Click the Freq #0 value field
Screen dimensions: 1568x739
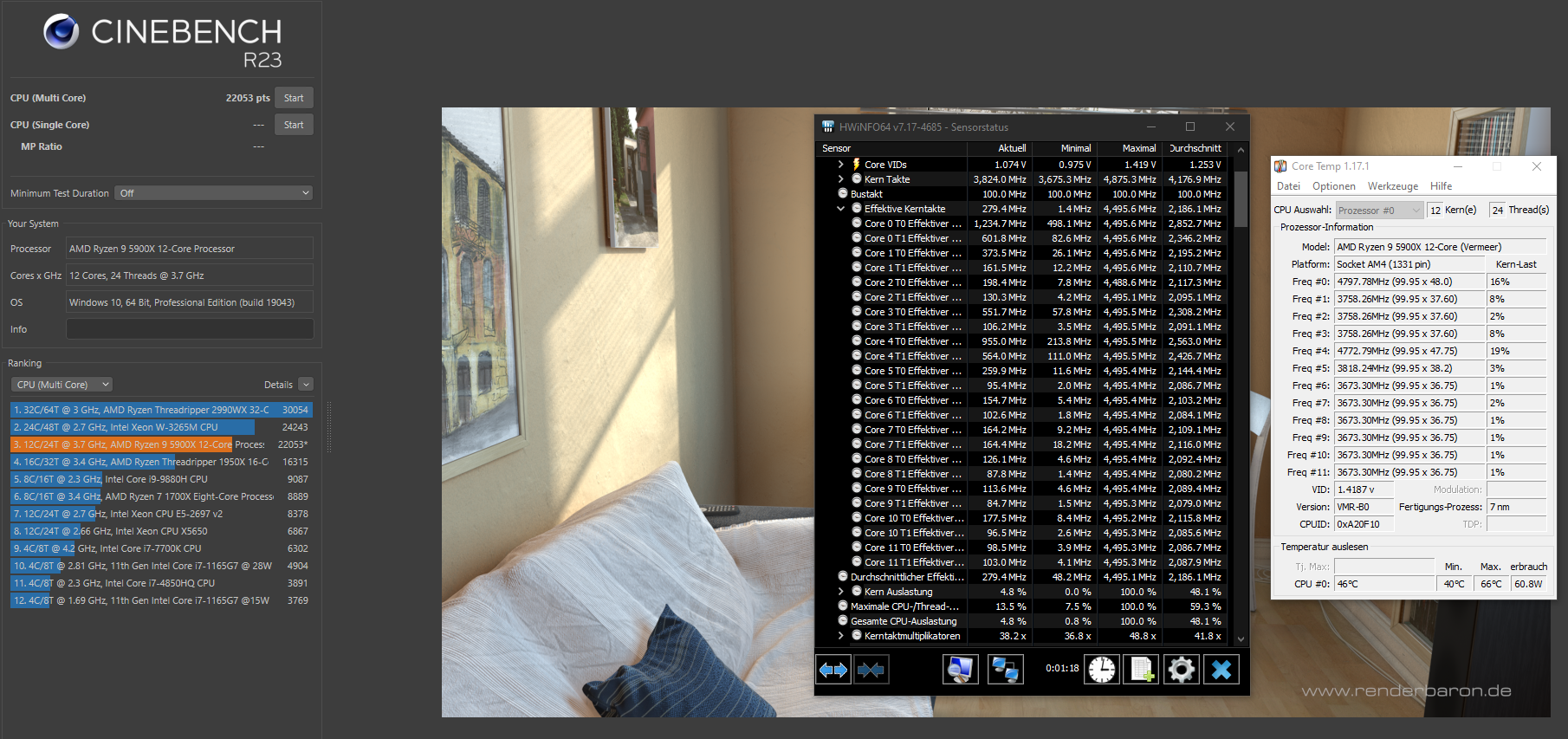[x=1409, y=282]
